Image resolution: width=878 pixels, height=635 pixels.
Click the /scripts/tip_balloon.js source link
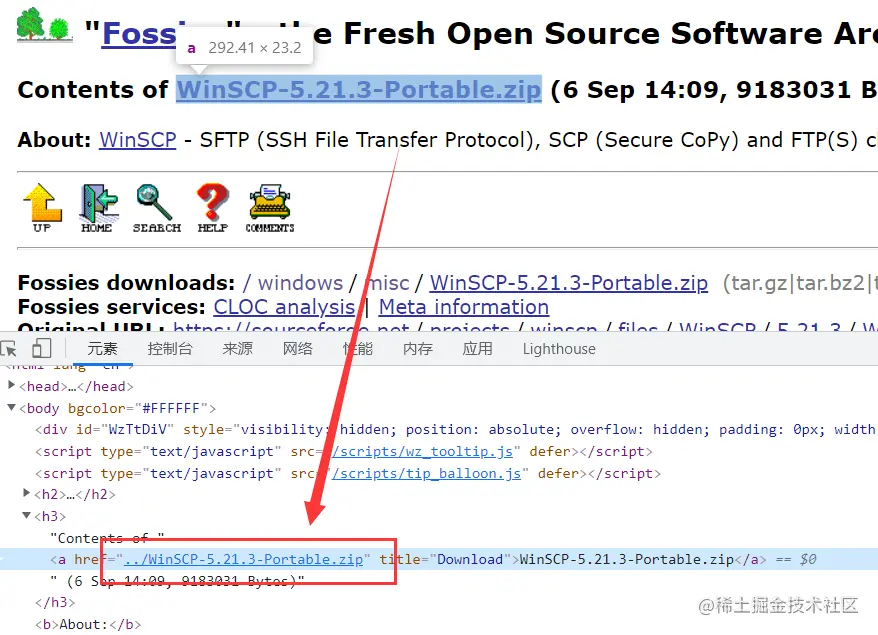click(427, 473)
